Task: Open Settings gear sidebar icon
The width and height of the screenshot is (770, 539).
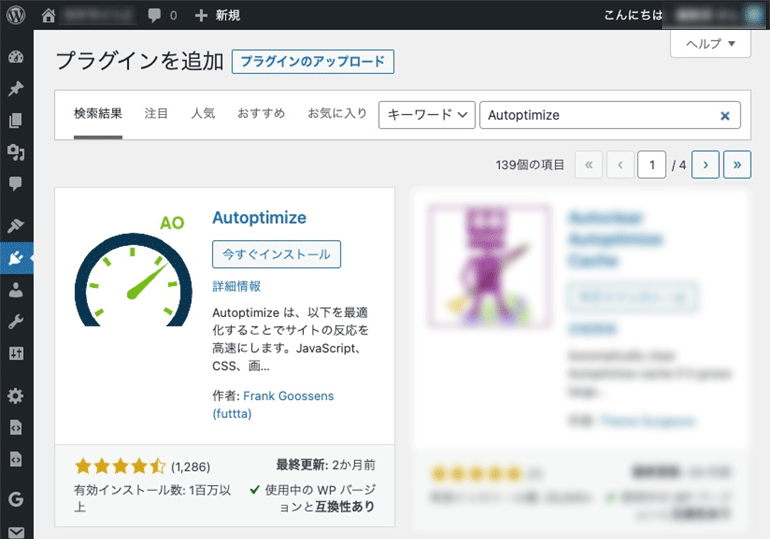Action: pos(16,396)
